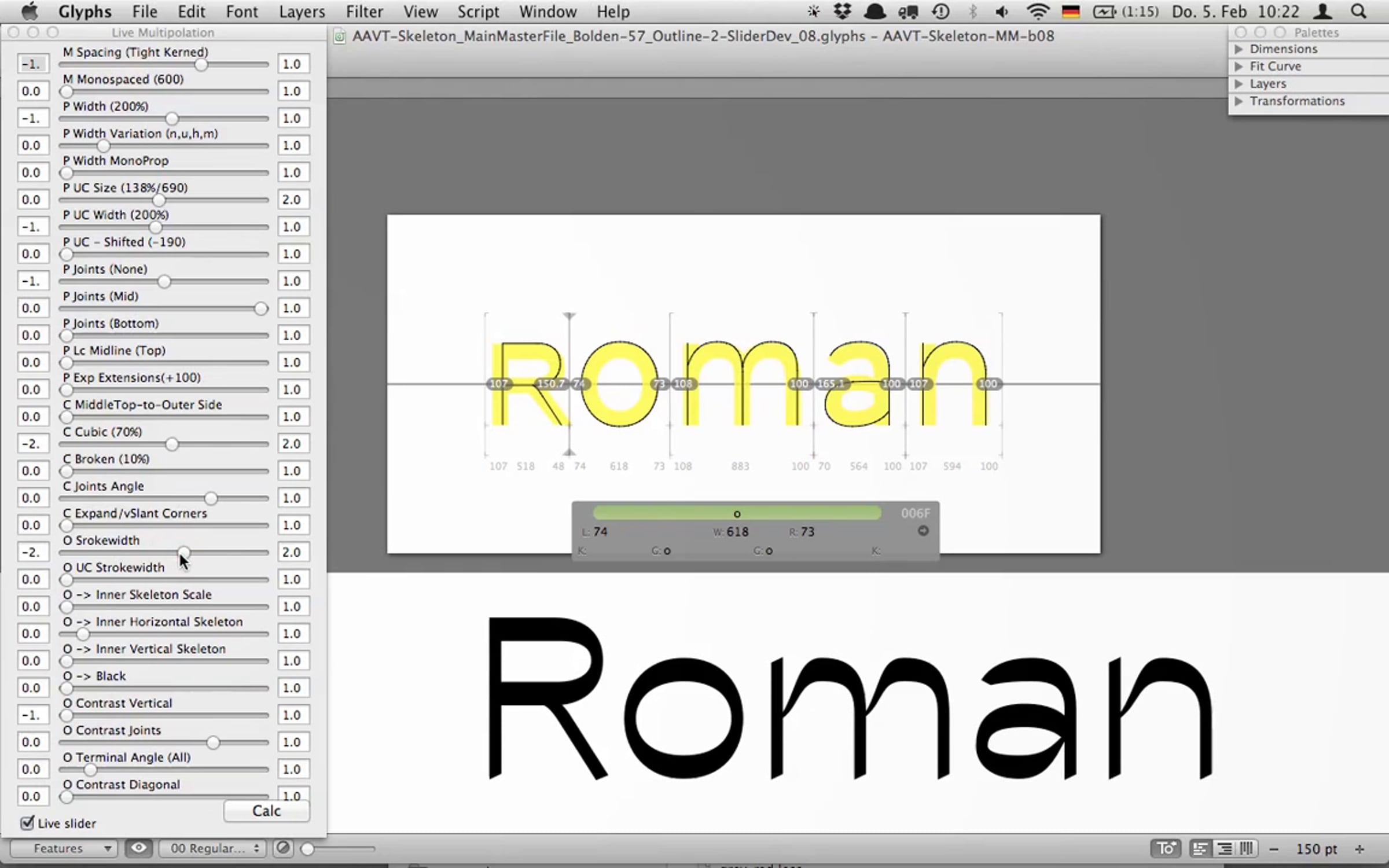1389x868 pixels.
Task: Click the Bluetooth menu bar icon
Action: click(x=973, y=12)
